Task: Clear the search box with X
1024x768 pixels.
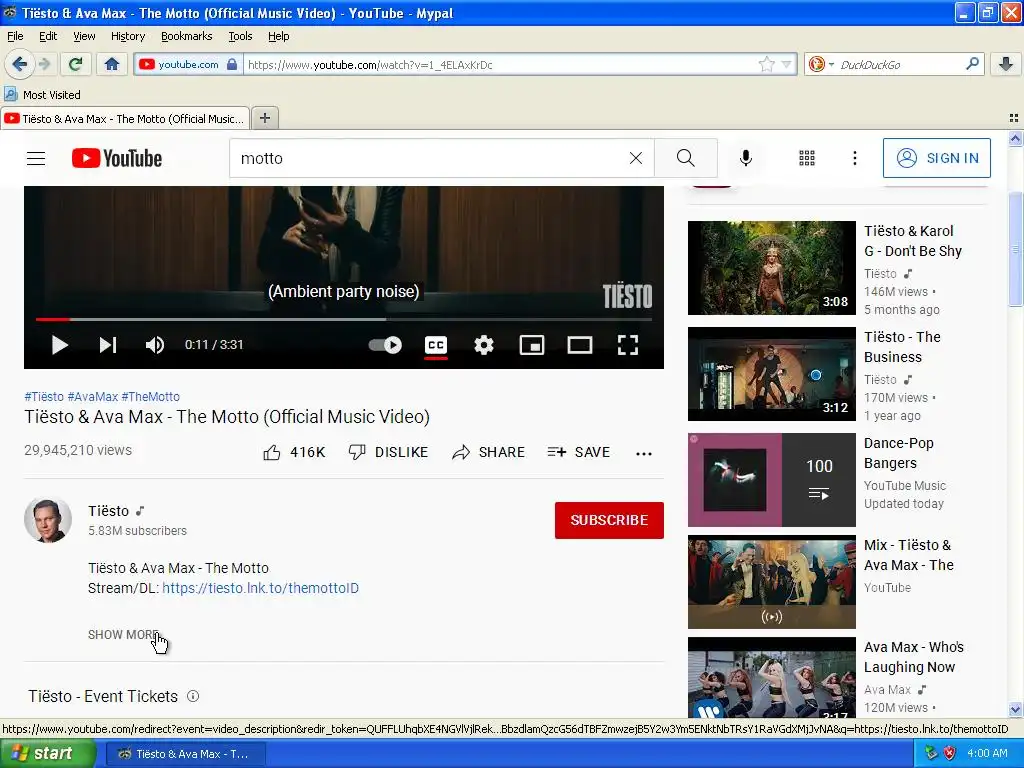Action: click(x=635, y=158)
